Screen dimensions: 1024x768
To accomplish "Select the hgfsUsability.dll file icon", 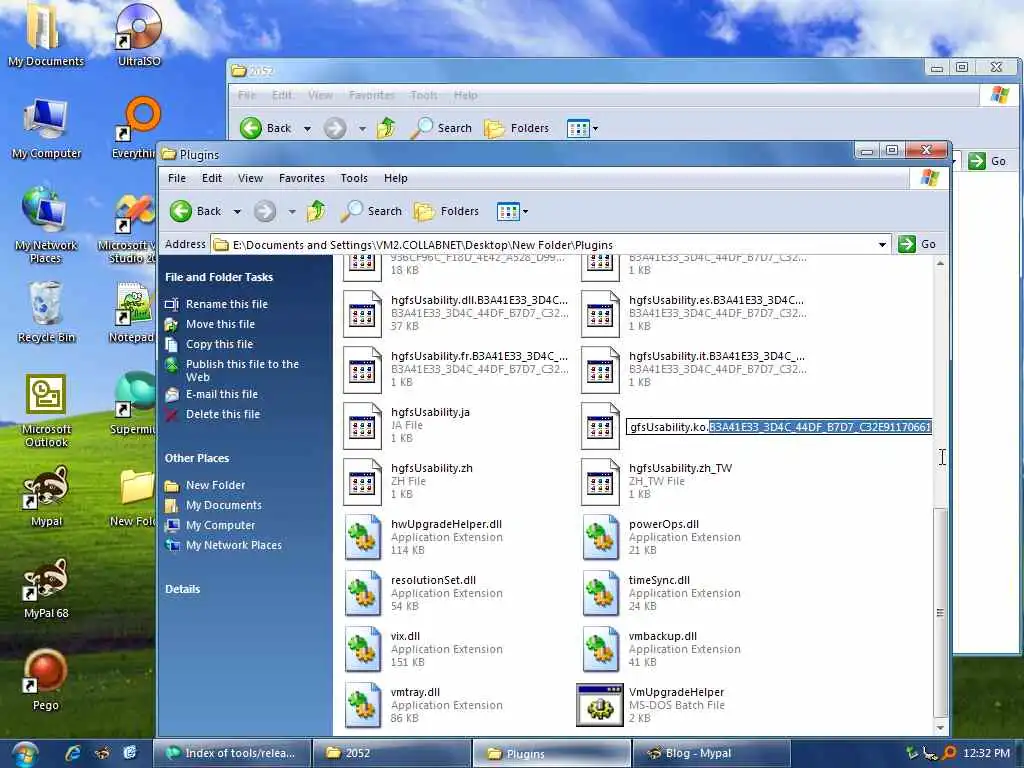I will click(x=362, y=314).
